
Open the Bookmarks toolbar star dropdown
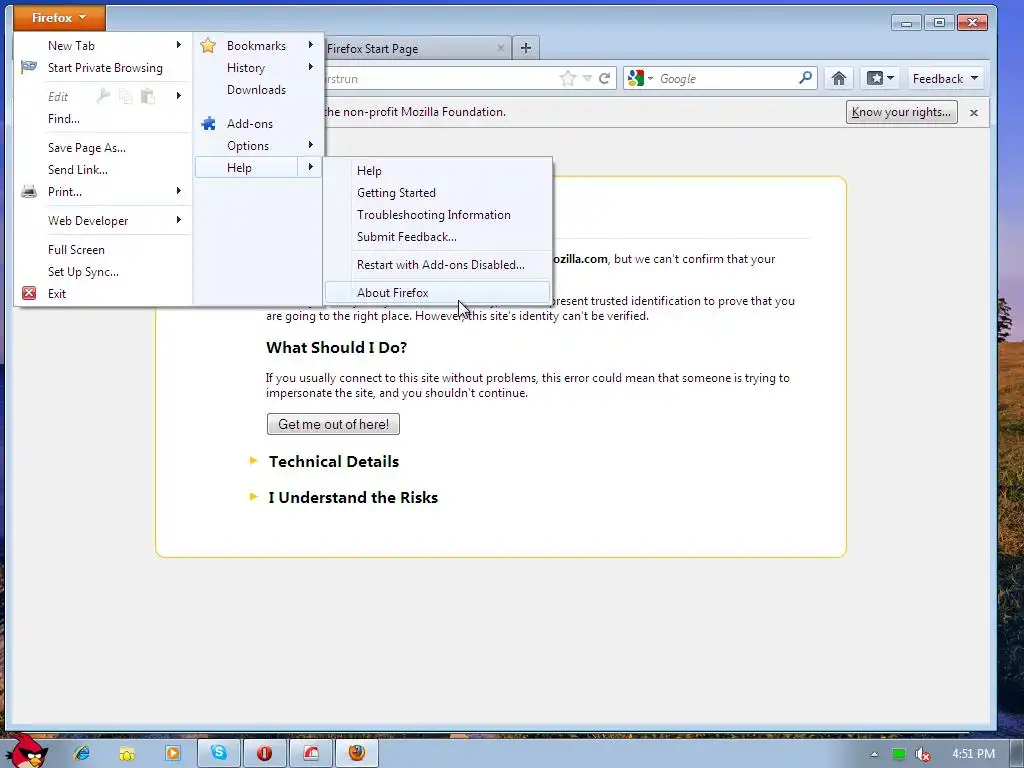pos(880,79)
